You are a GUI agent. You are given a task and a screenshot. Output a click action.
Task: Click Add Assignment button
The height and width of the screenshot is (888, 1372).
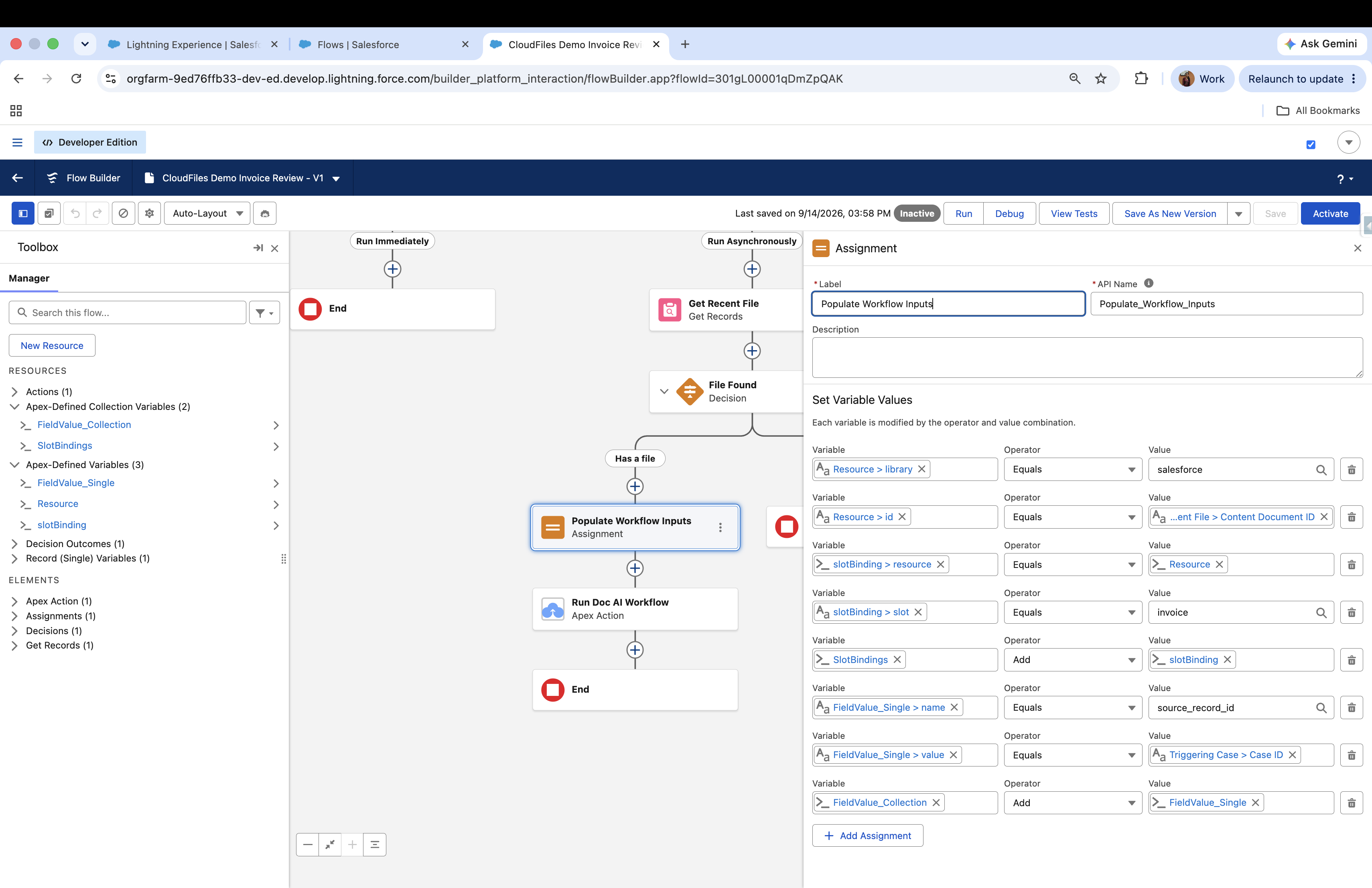pyautogui.click(x=867, y=836)
